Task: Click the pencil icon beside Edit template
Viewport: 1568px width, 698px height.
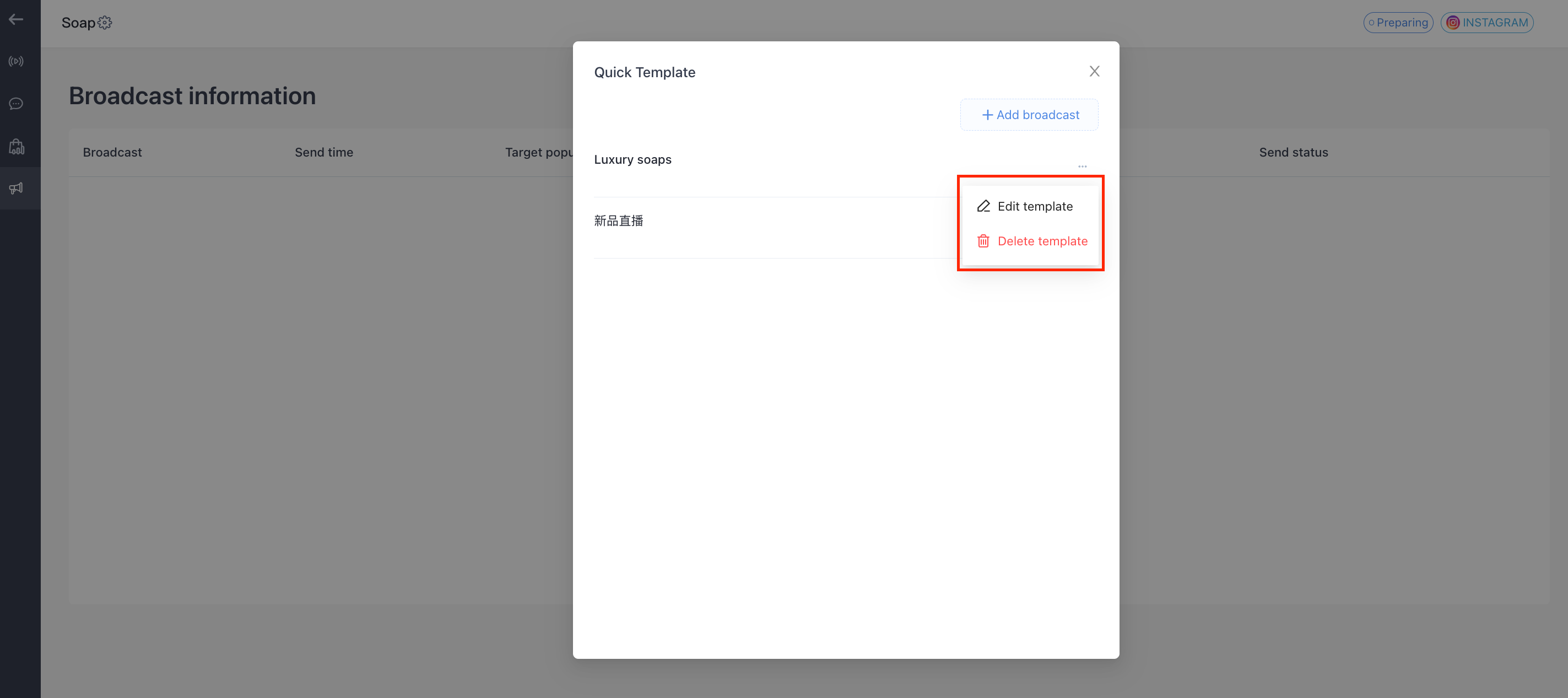Action: click(x=983, y=206)
